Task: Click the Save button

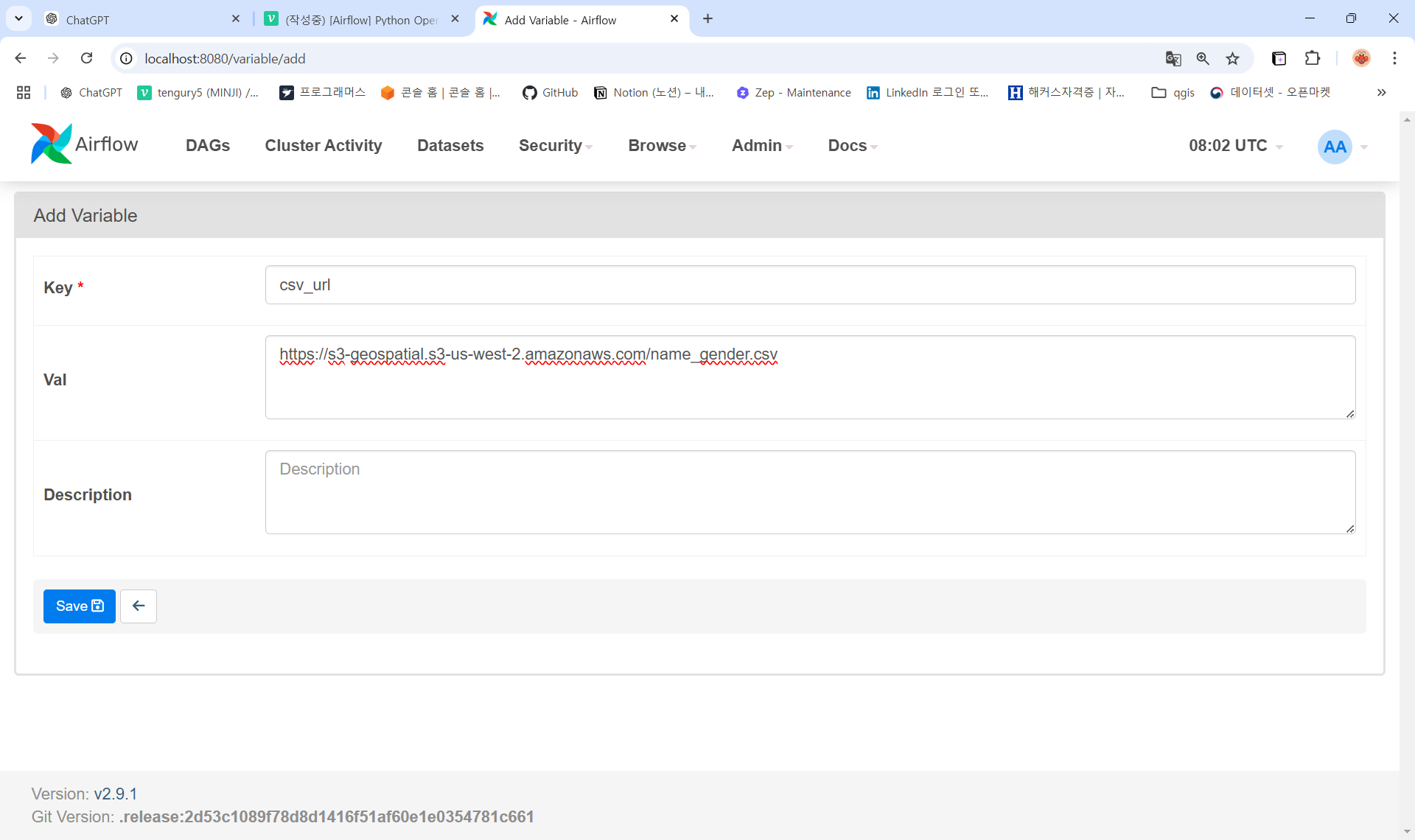Action: click(x=79, y=606)
